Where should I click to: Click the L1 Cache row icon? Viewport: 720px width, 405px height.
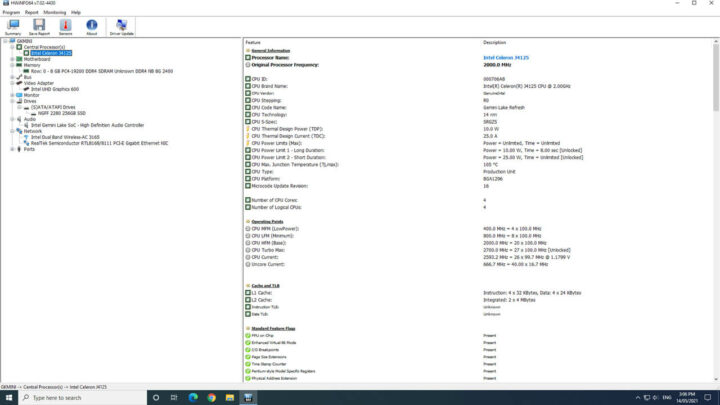248,293
